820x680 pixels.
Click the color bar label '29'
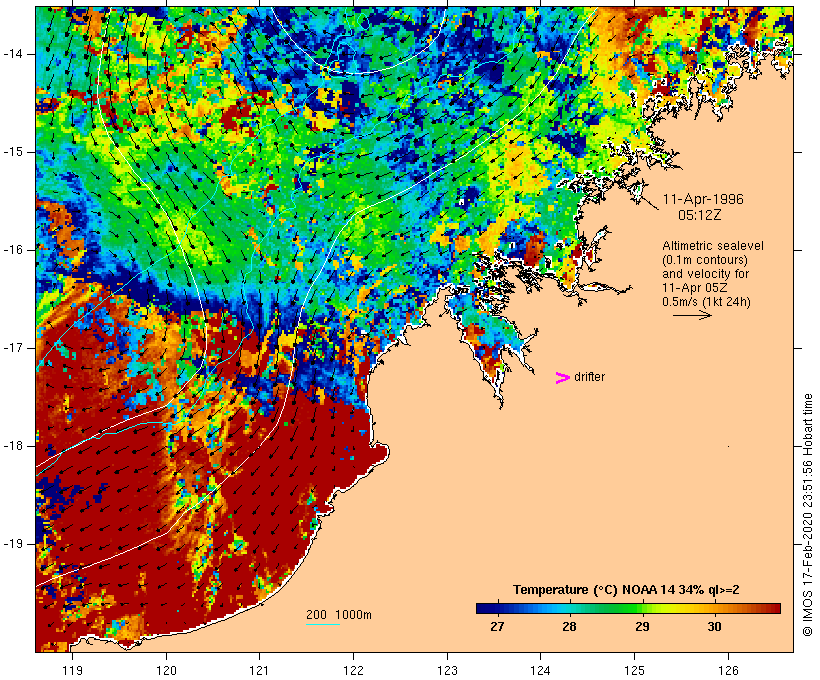(642, 626)
